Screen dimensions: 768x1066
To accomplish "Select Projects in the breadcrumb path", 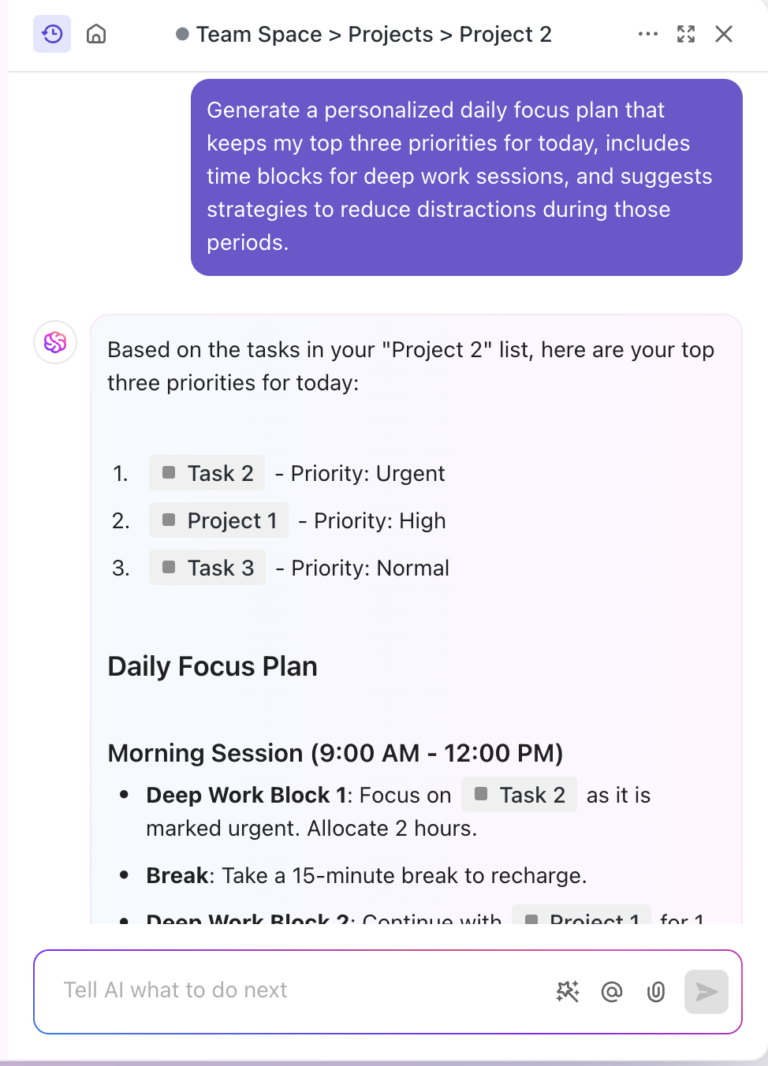I will click(390, 34).
